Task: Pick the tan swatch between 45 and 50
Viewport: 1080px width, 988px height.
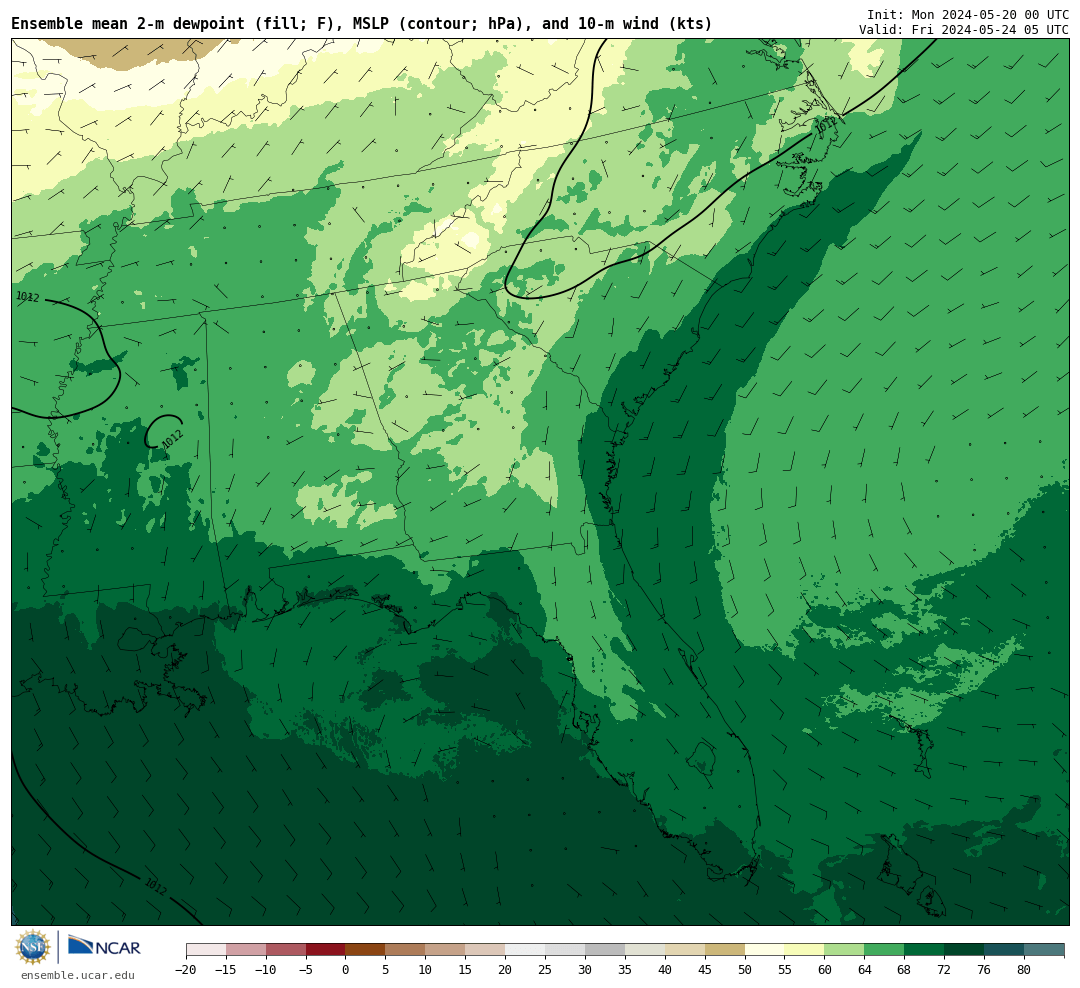Action: 725,950
